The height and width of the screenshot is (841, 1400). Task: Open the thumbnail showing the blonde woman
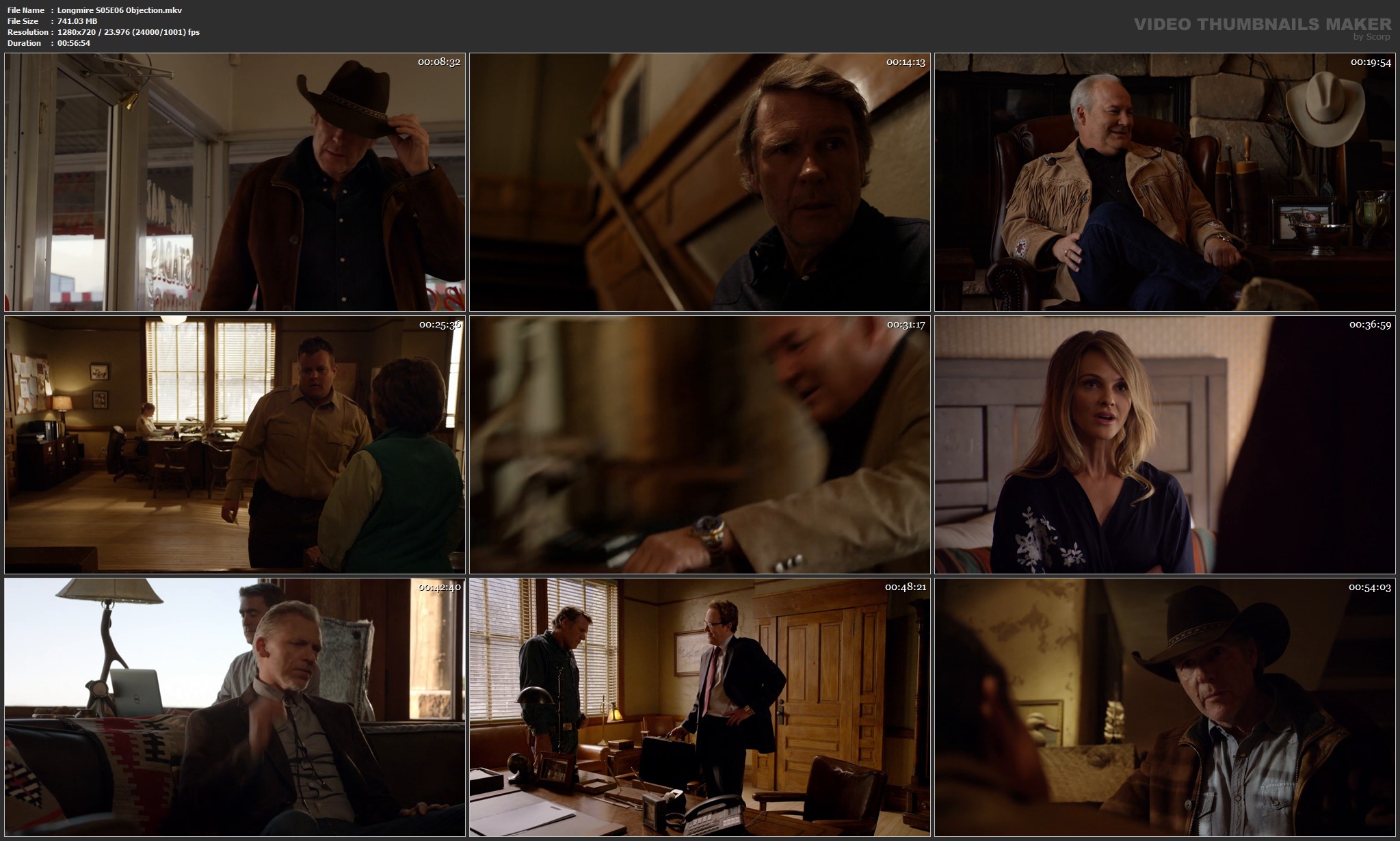(1165, 444)
